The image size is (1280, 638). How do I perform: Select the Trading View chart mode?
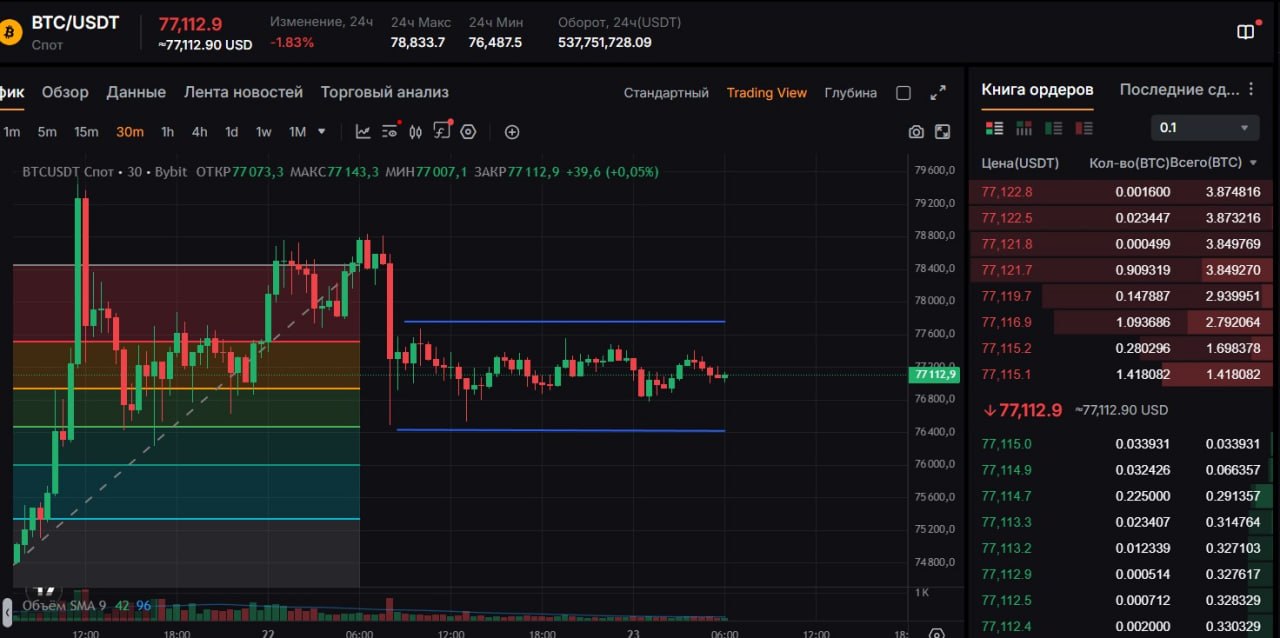point(766,93)
